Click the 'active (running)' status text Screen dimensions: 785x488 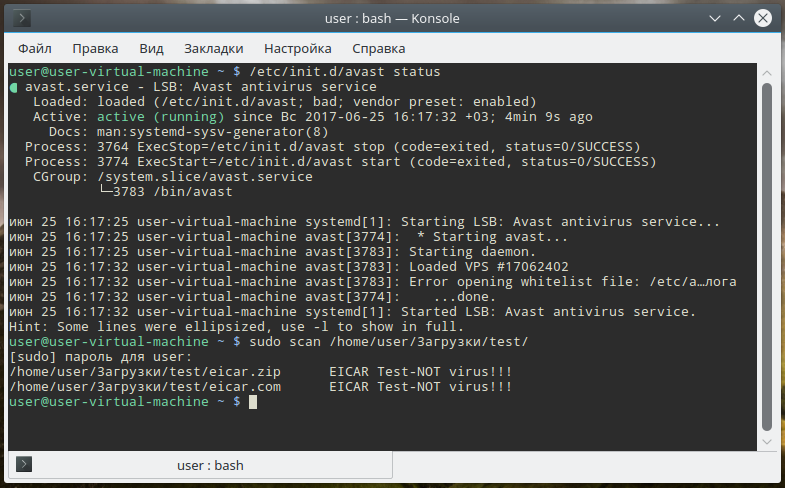(x=161, y=117)
